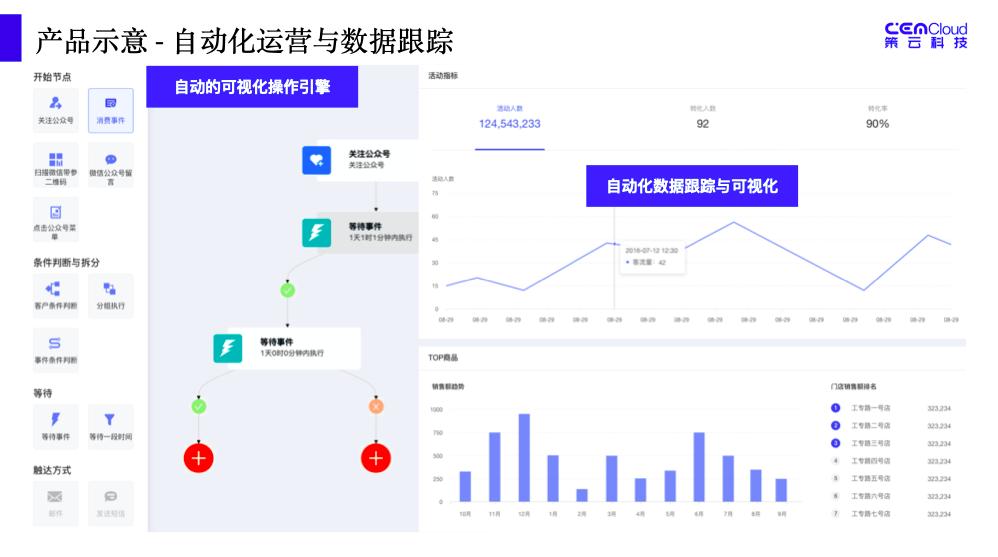
Task: Pick the 分组执行 group execution node
Action: click(111, 296)
